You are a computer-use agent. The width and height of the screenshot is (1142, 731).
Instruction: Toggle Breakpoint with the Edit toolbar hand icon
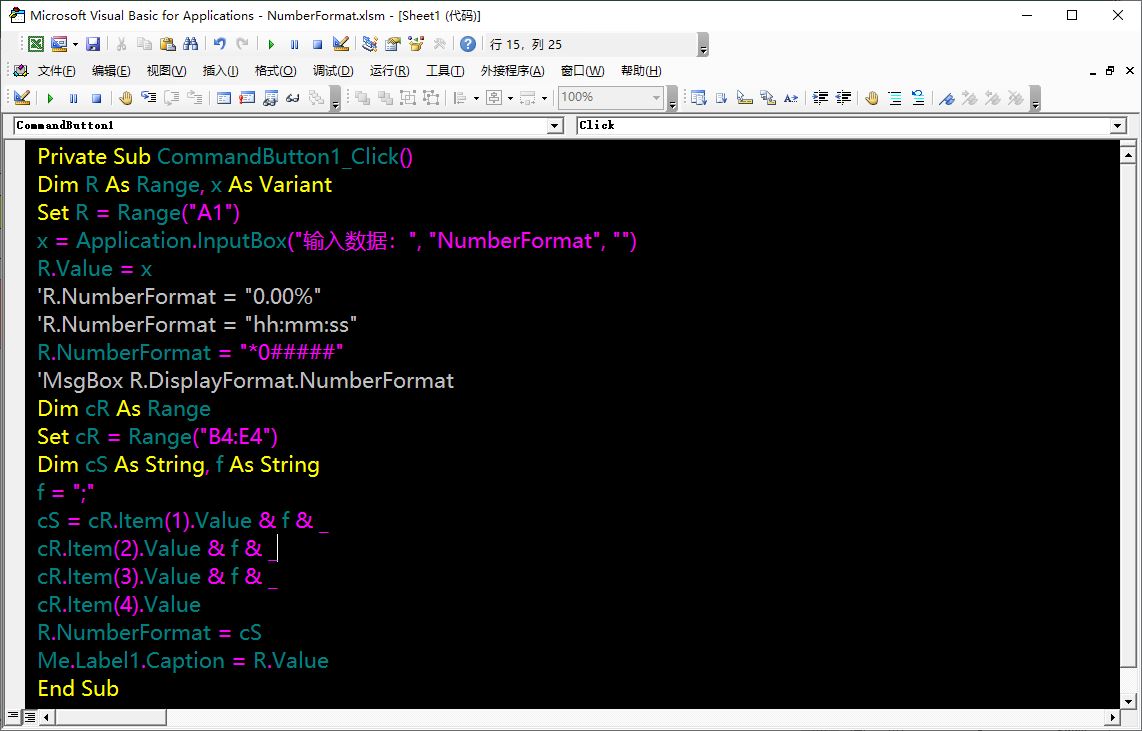(872, 98)
